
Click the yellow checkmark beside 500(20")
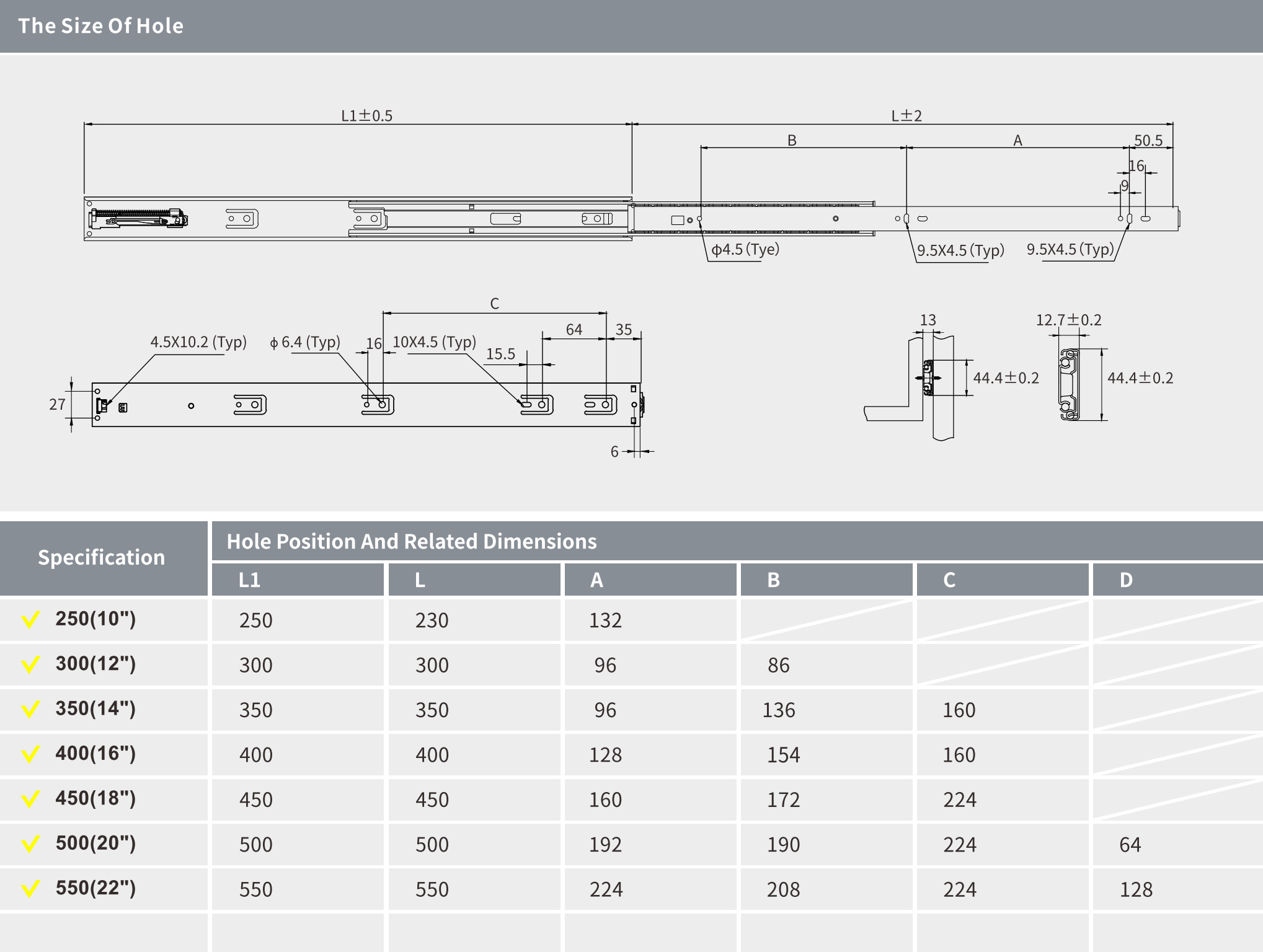(x=30, y=844)
